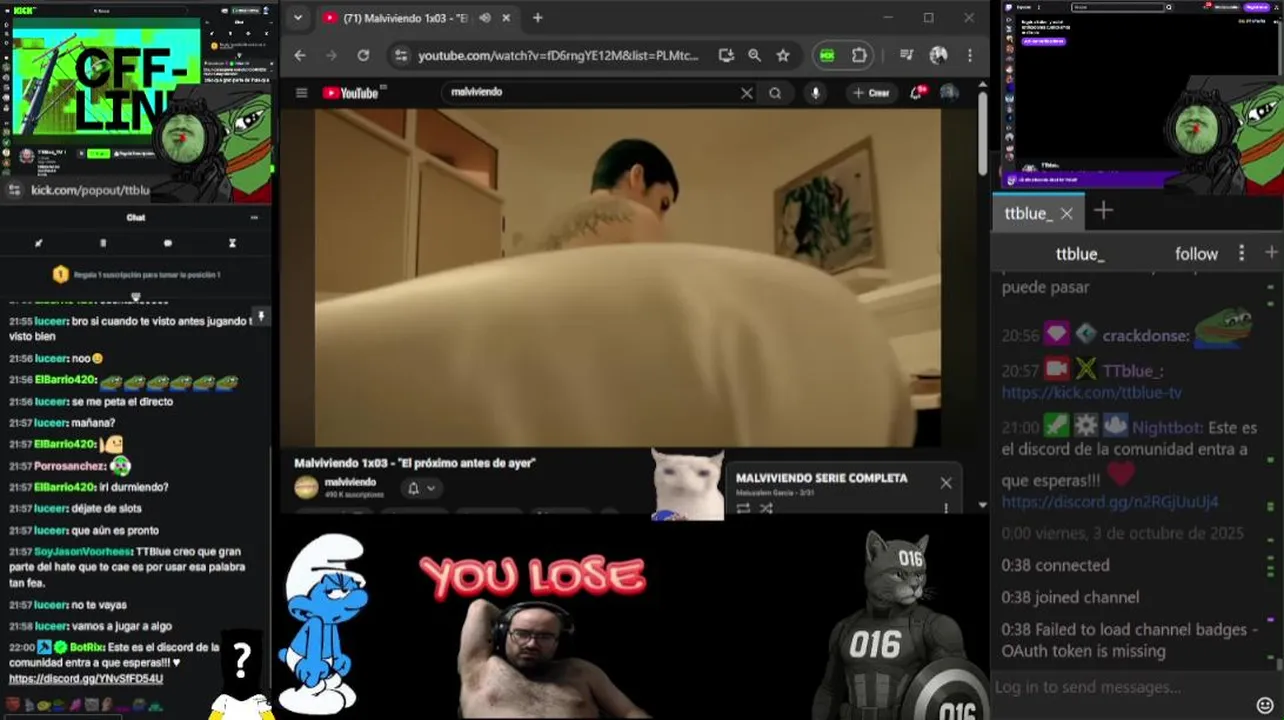The height and width of the screenshot is (720, 1284).
Task: Open Kick chat three-dot options
Action: point(254,217)
